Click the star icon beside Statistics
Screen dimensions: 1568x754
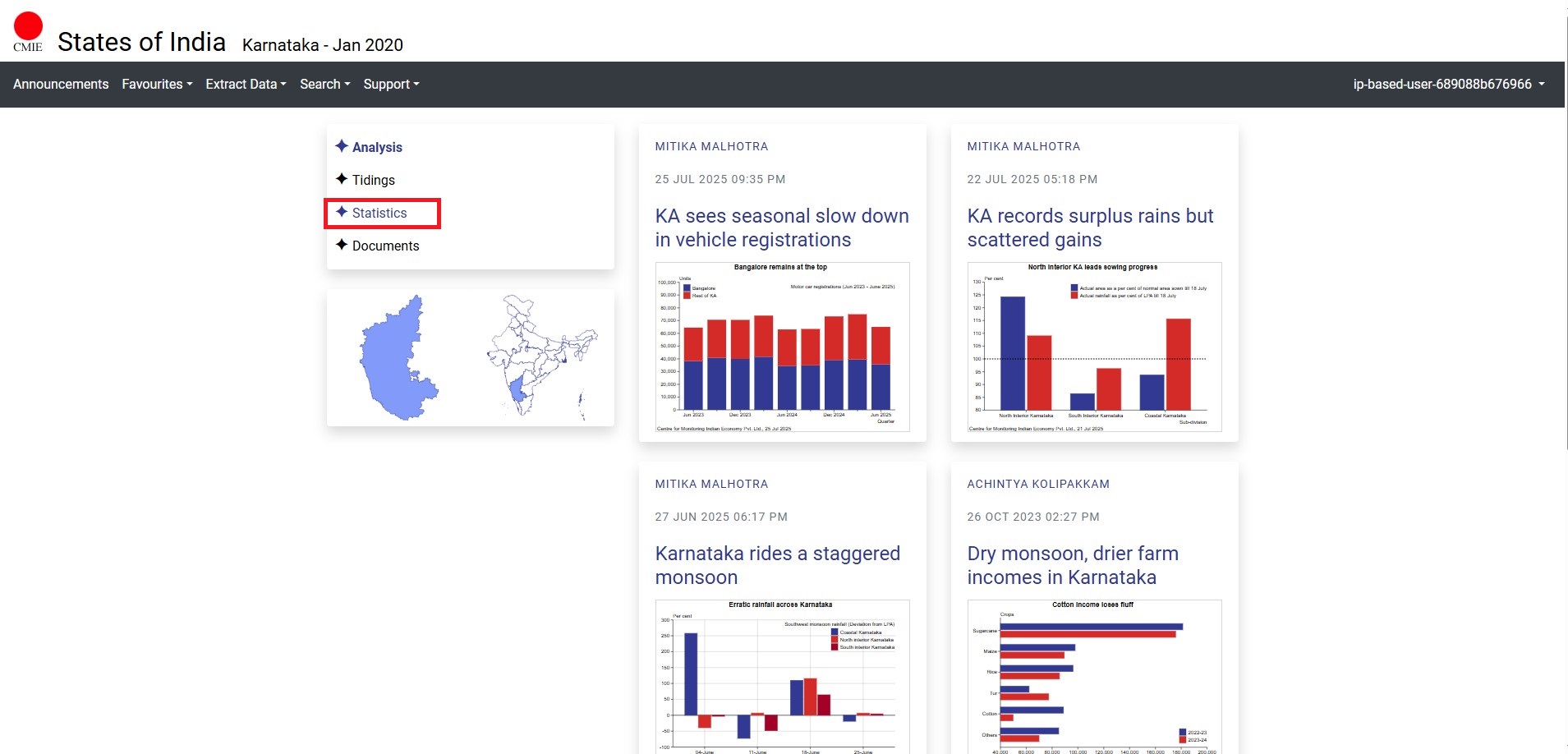342,212
